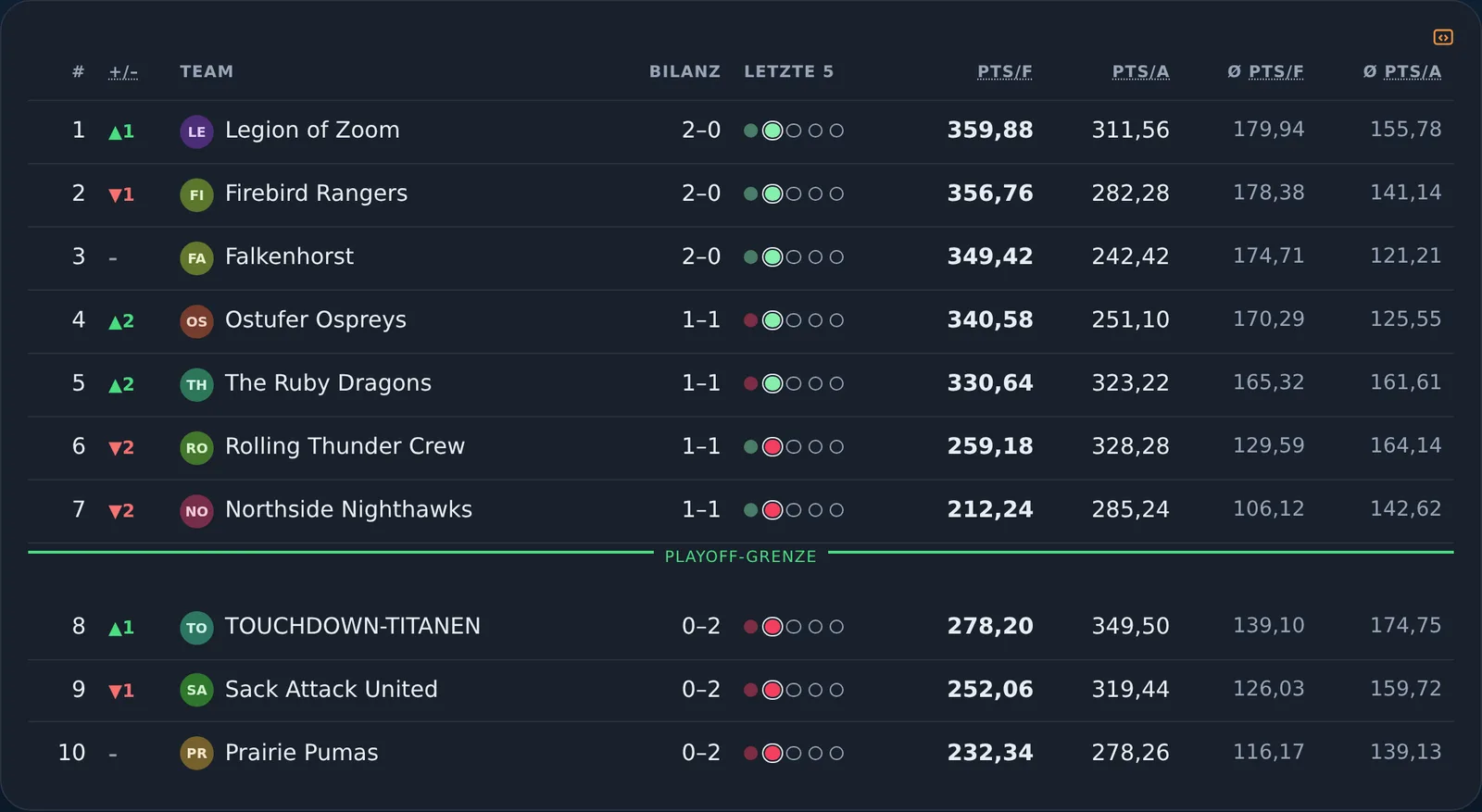Sort table by PTS/A column
1482x812 pixels.
pyautogui.click(x=1140, y=71)
